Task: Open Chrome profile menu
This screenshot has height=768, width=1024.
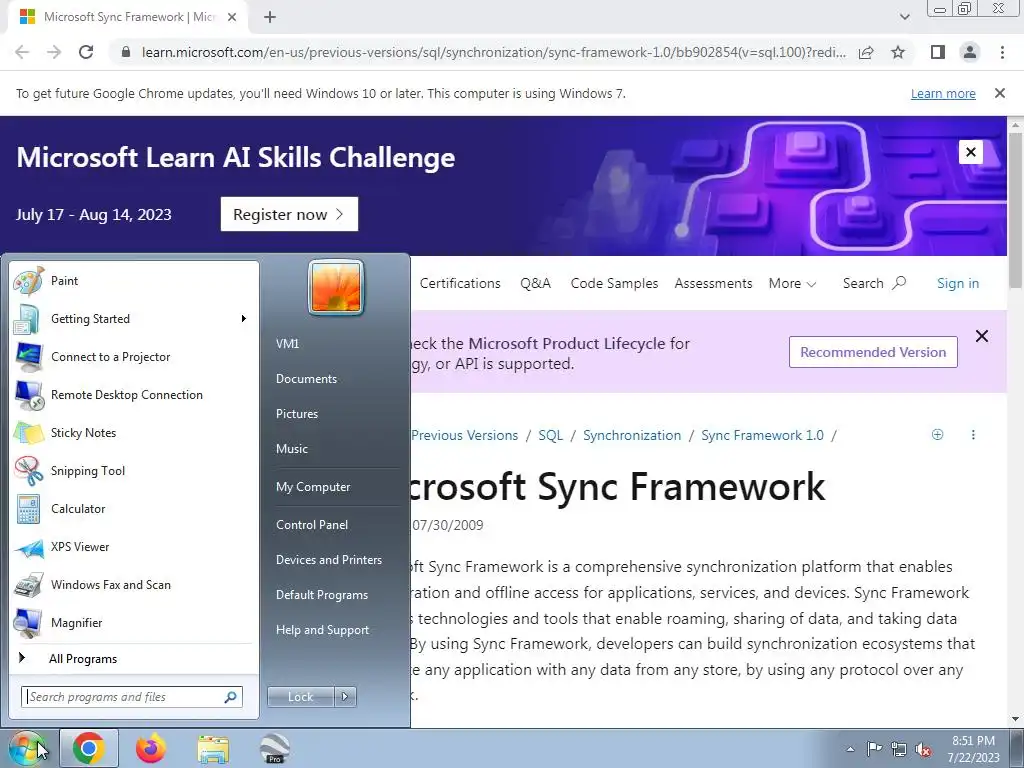Action: [970, 52]
